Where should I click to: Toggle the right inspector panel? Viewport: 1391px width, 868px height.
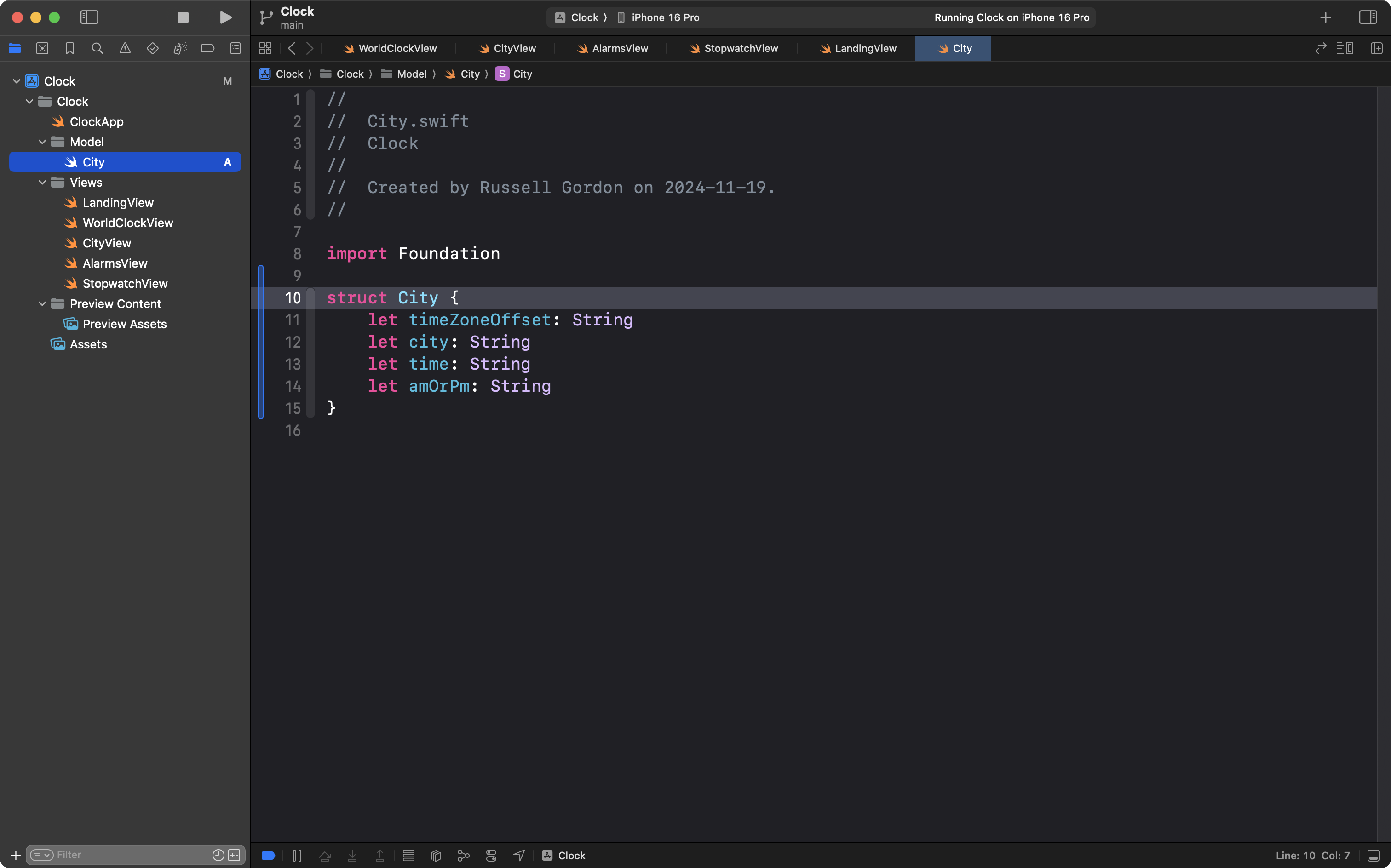pos(1368,18)
